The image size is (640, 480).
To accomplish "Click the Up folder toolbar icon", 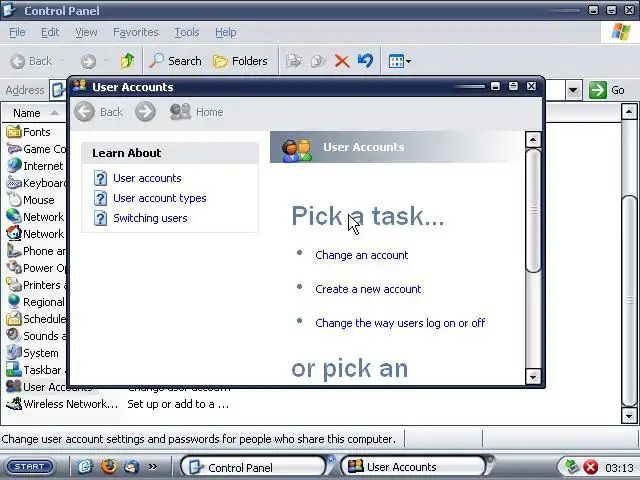I will [x=127, y=61].
